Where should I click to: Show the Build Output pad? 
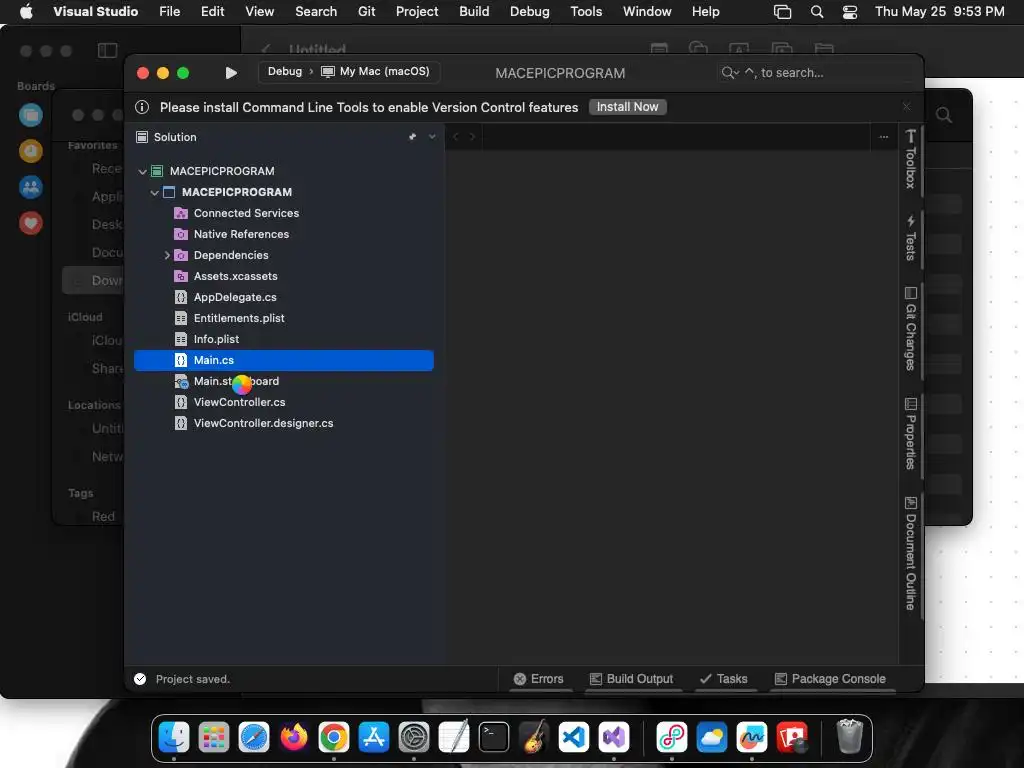pos(631,679)
